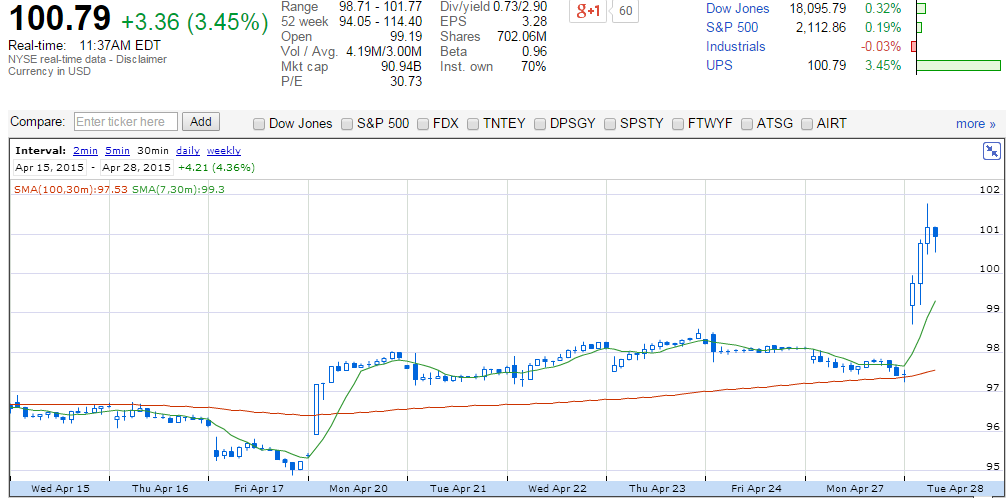
Task: Open the S&P 500 index link
Action: 732,28
